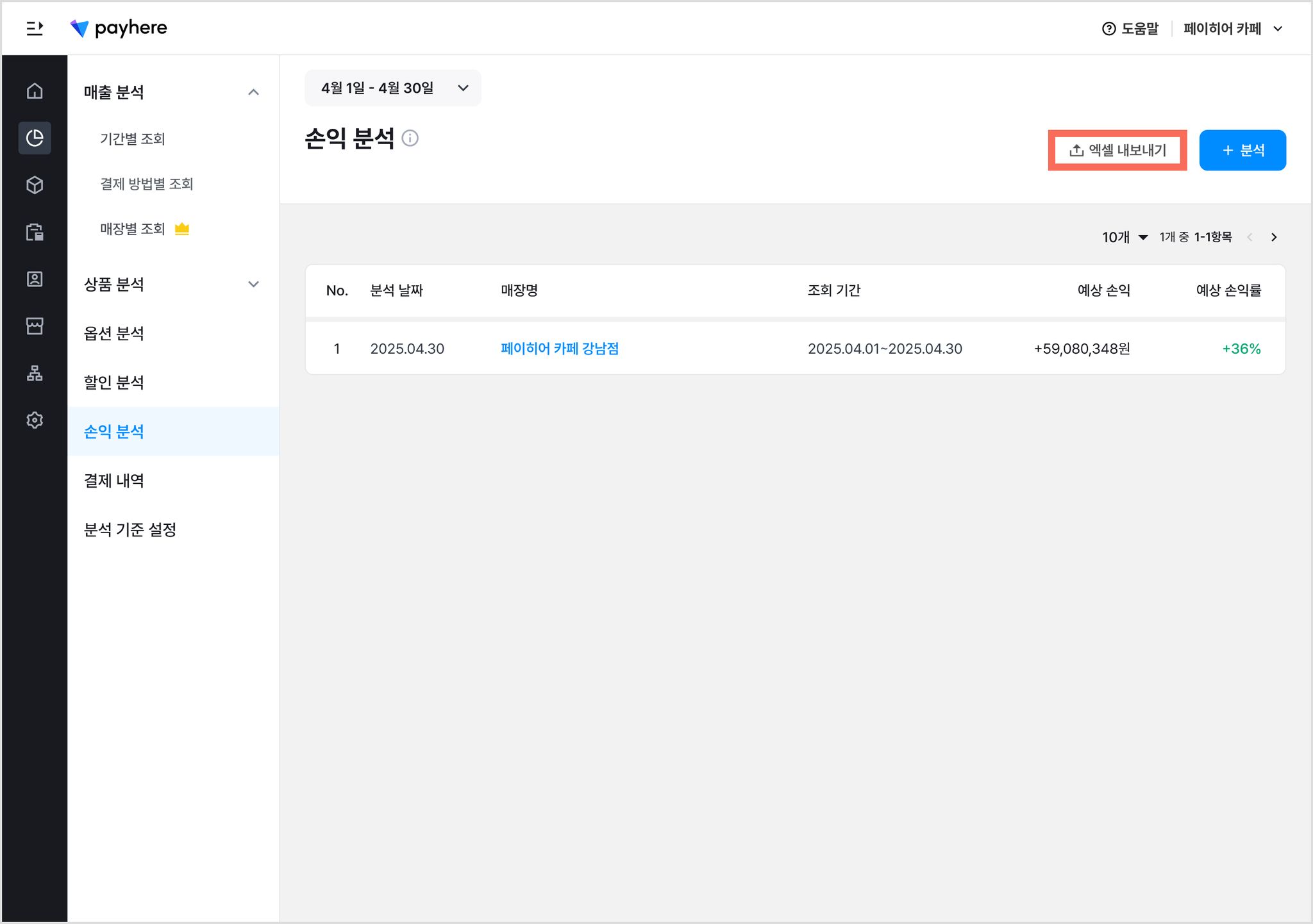Open 분석 기준 설정

click(x=130, y=529)
